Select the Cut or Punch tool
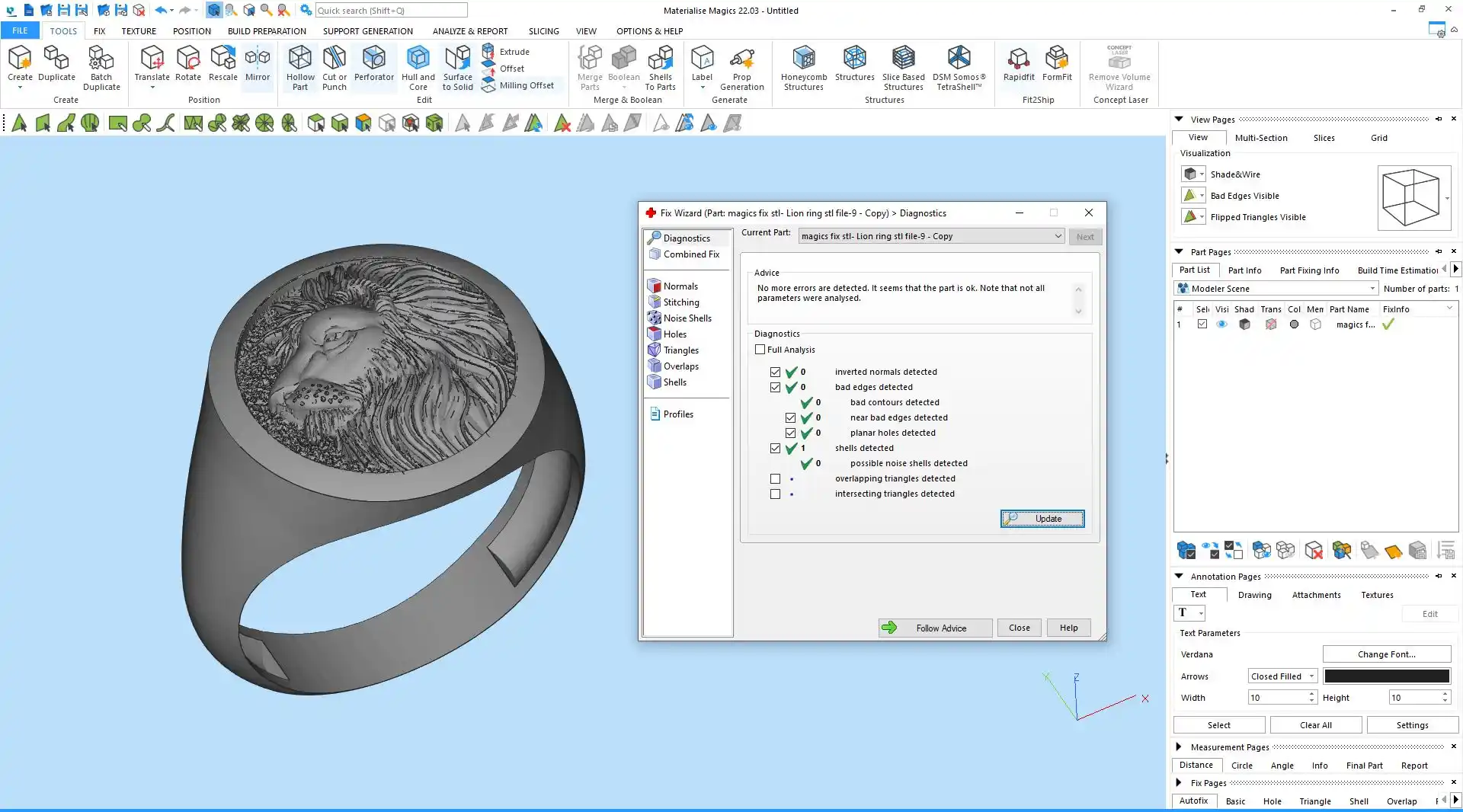The height and width of the screenshot is (812, 1463). pyautogui.click(x=334, y=67)
